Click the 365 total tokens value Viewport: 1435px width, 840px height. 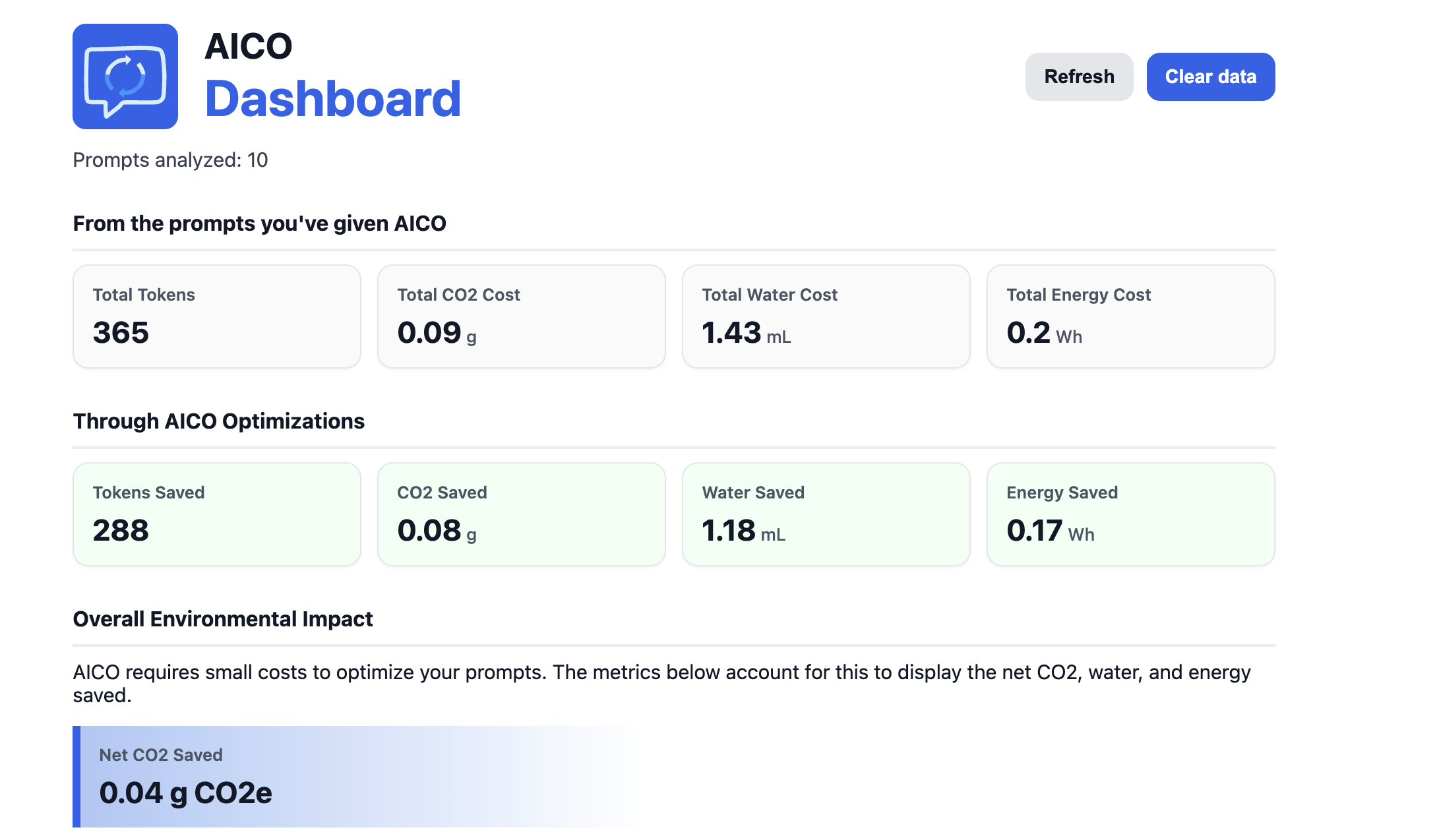(x=121, y=332)
